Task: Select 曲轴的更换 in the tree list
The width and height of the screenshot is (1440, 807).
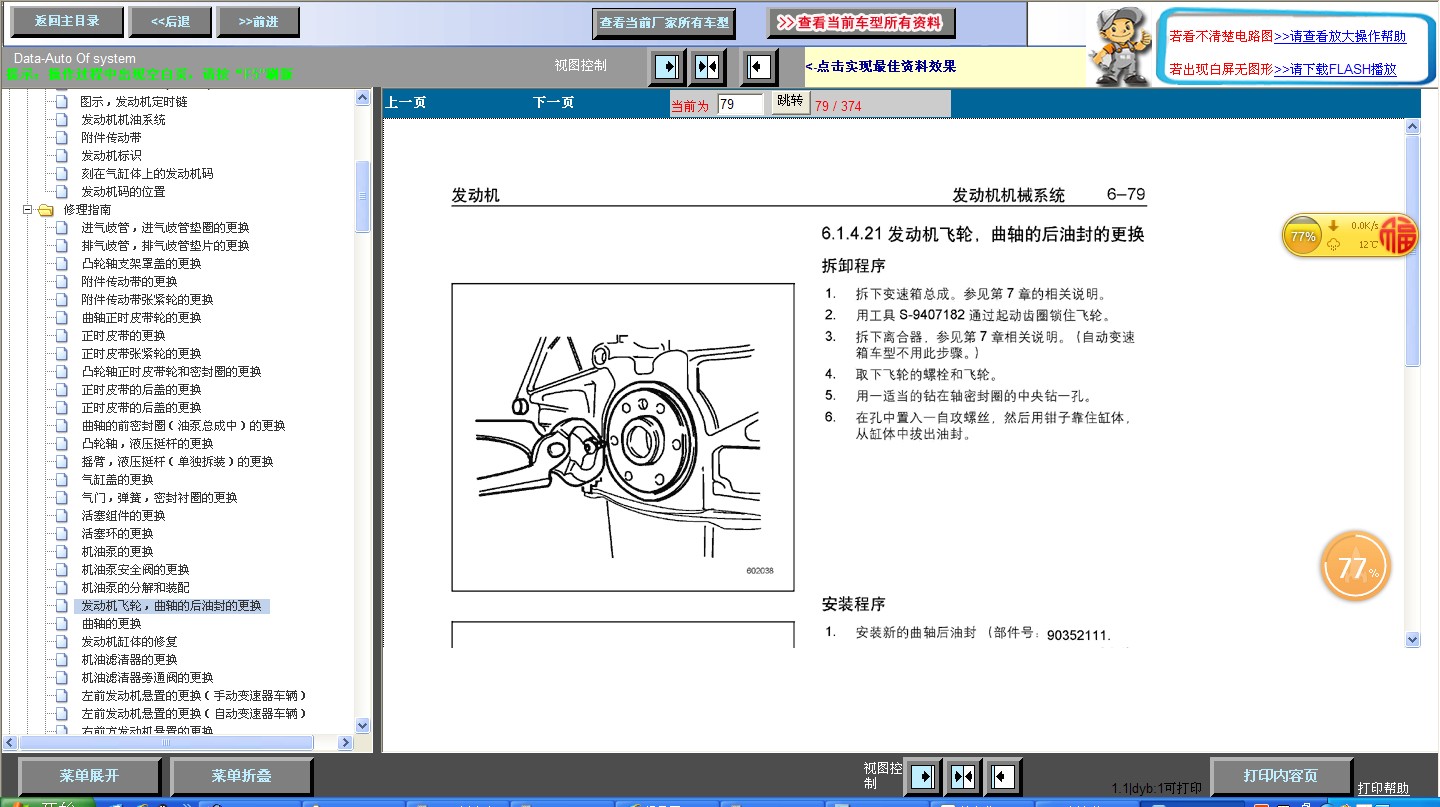Action: [x=111, y=624]
